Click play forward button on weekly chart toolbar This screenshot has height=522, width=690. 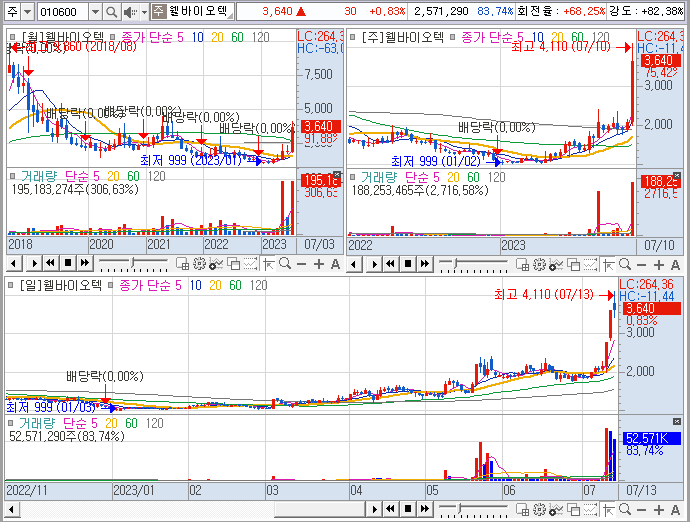[x=374, y=264]
